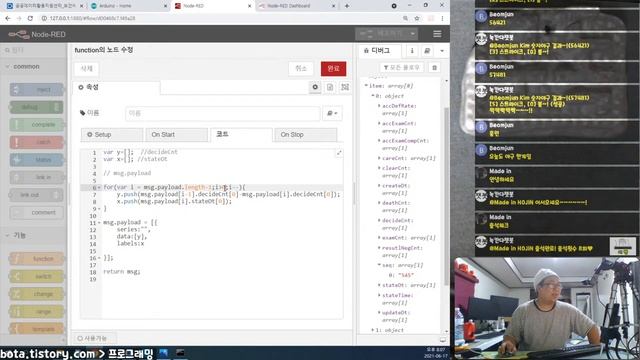Open the help book sidebar tab icon
The width and height of the screenshot is (640, 360).
pyautogui.click(x=427, y=51)
